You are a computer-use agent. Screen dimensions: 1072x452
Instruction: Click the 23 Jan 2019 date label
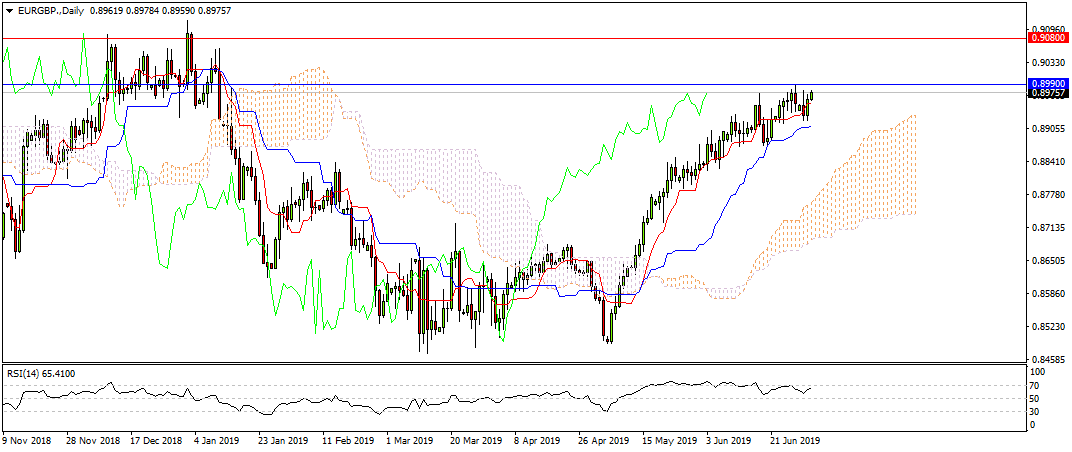[x=280, y=439]
